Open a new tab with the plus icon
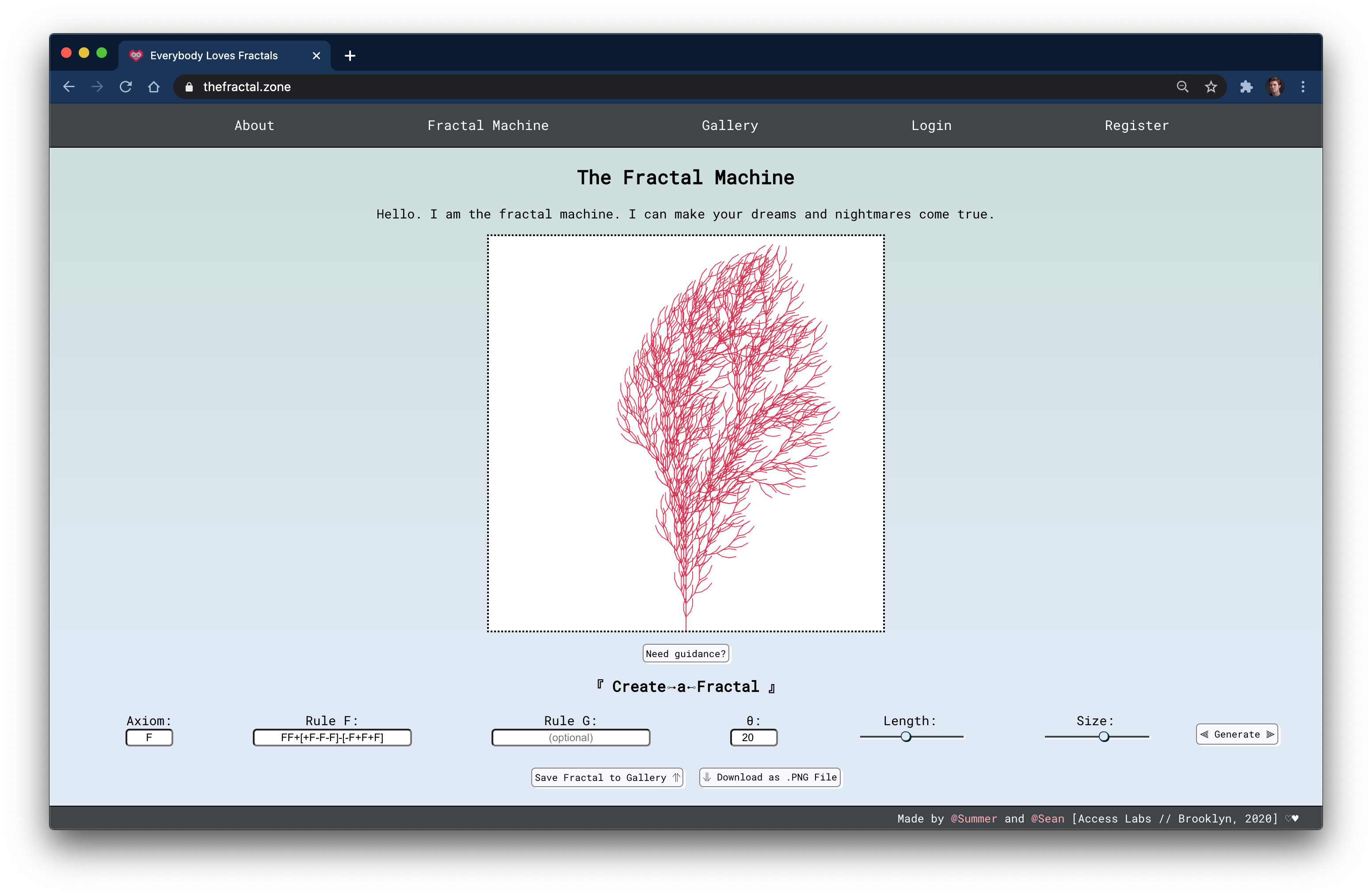Image resolution: width=1372 pixels, height=895 pixels. pos(350,55)
